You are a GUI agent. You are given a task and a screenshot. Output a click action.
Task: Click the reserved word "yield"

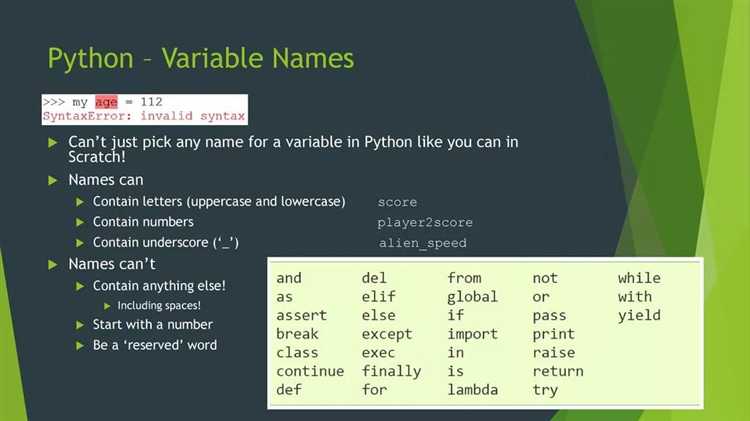coord(639,315)
